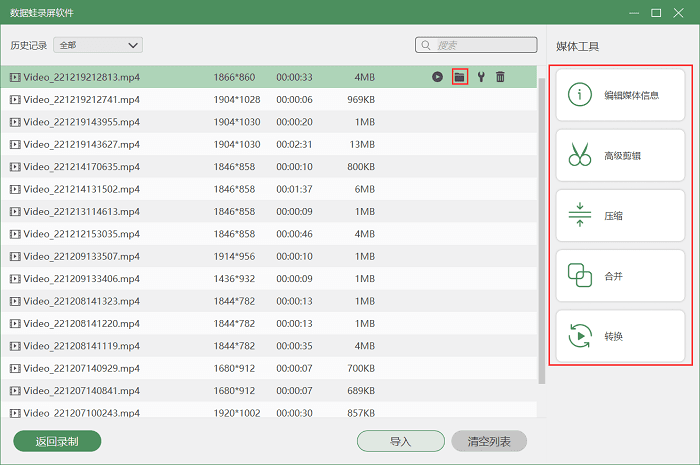Select Video_221219212741.mp4 row
The height and width of the screenshot is (465, 700).
coord(269,100)
